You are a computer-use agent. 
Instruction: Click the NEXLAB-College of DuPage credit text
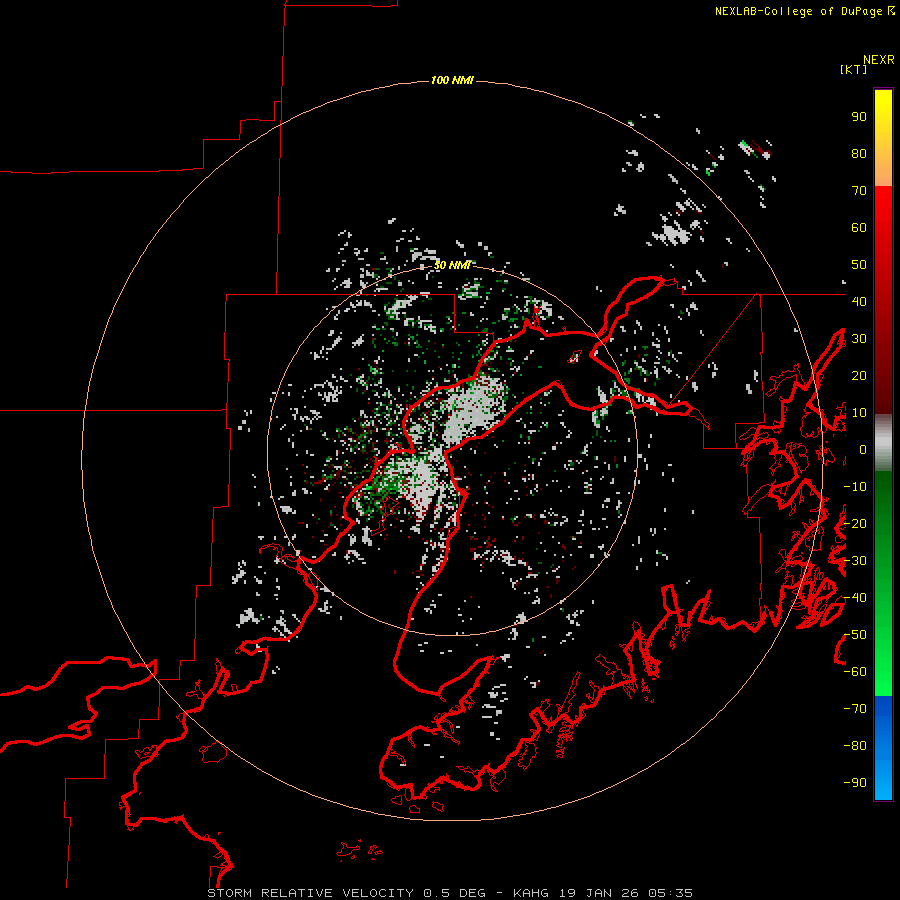[x=804, y=11]
